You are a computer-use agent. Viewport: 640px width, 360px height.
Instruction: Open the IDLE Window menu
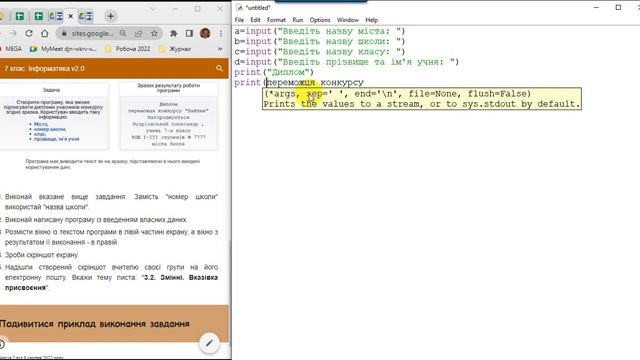(347, 20)
